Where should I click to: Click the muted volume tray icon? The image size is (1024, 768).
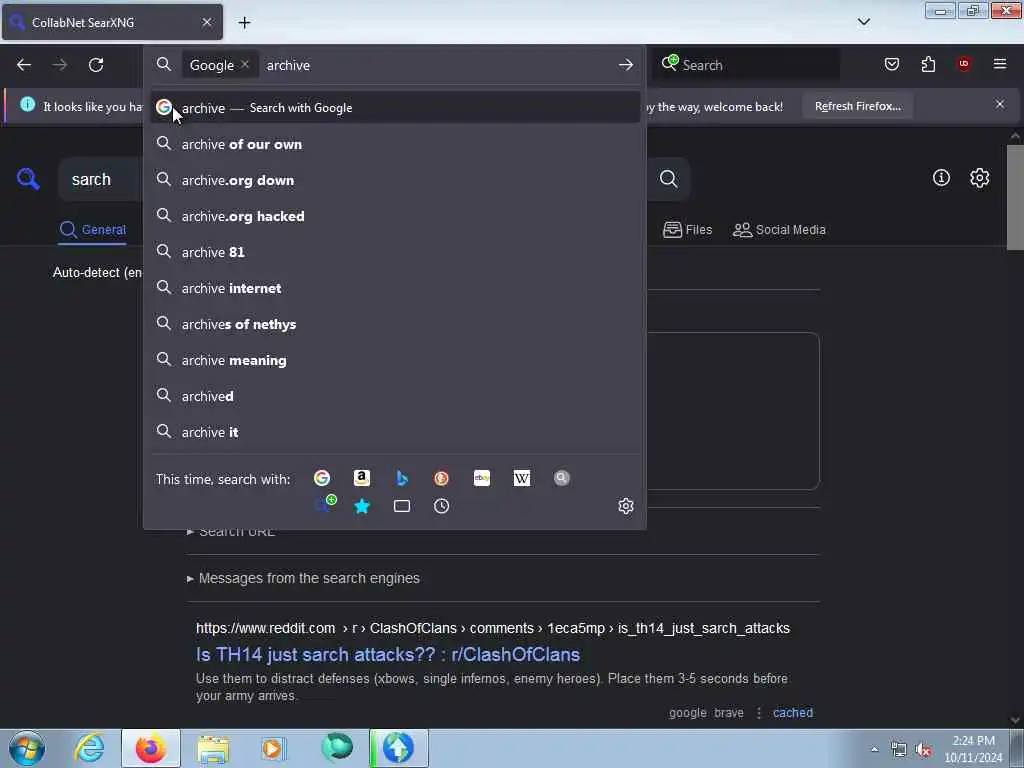(922, 750)
